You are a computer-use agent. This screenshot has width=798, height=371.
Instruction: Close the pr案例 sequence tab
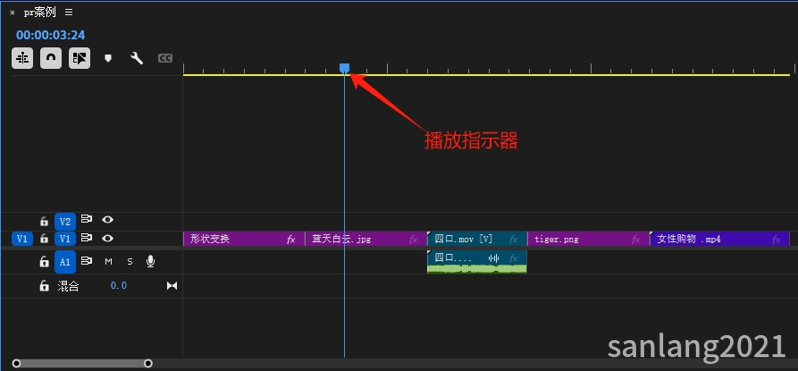click(12, 12)
